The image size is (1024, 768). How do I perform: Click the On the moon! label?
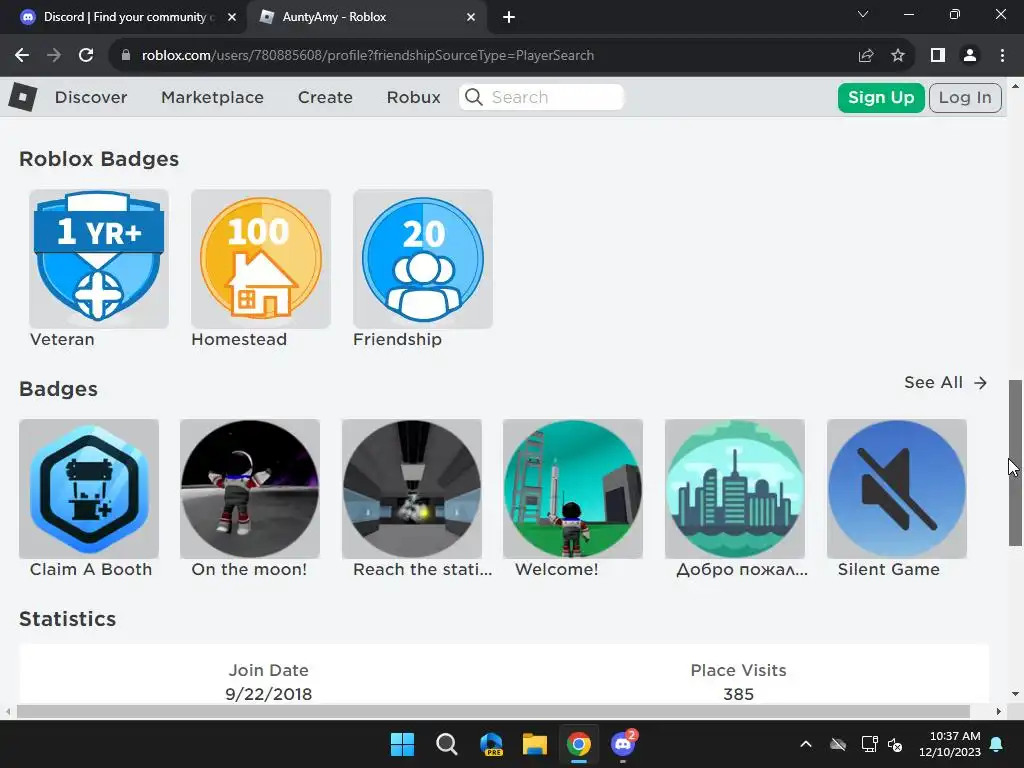pos(249,569)
